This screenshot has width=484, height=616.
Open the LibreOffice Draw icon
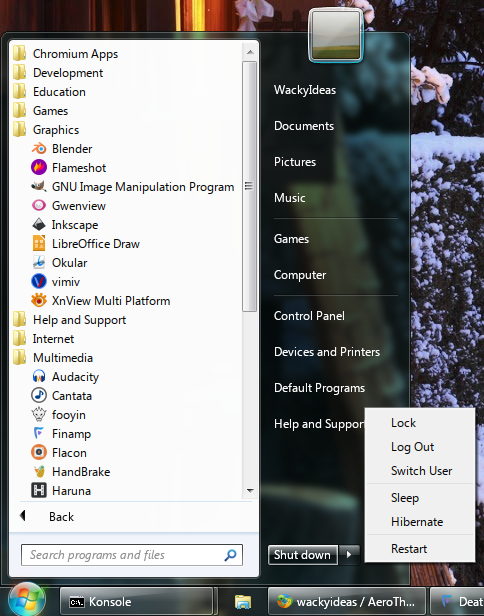coord(39,244)
